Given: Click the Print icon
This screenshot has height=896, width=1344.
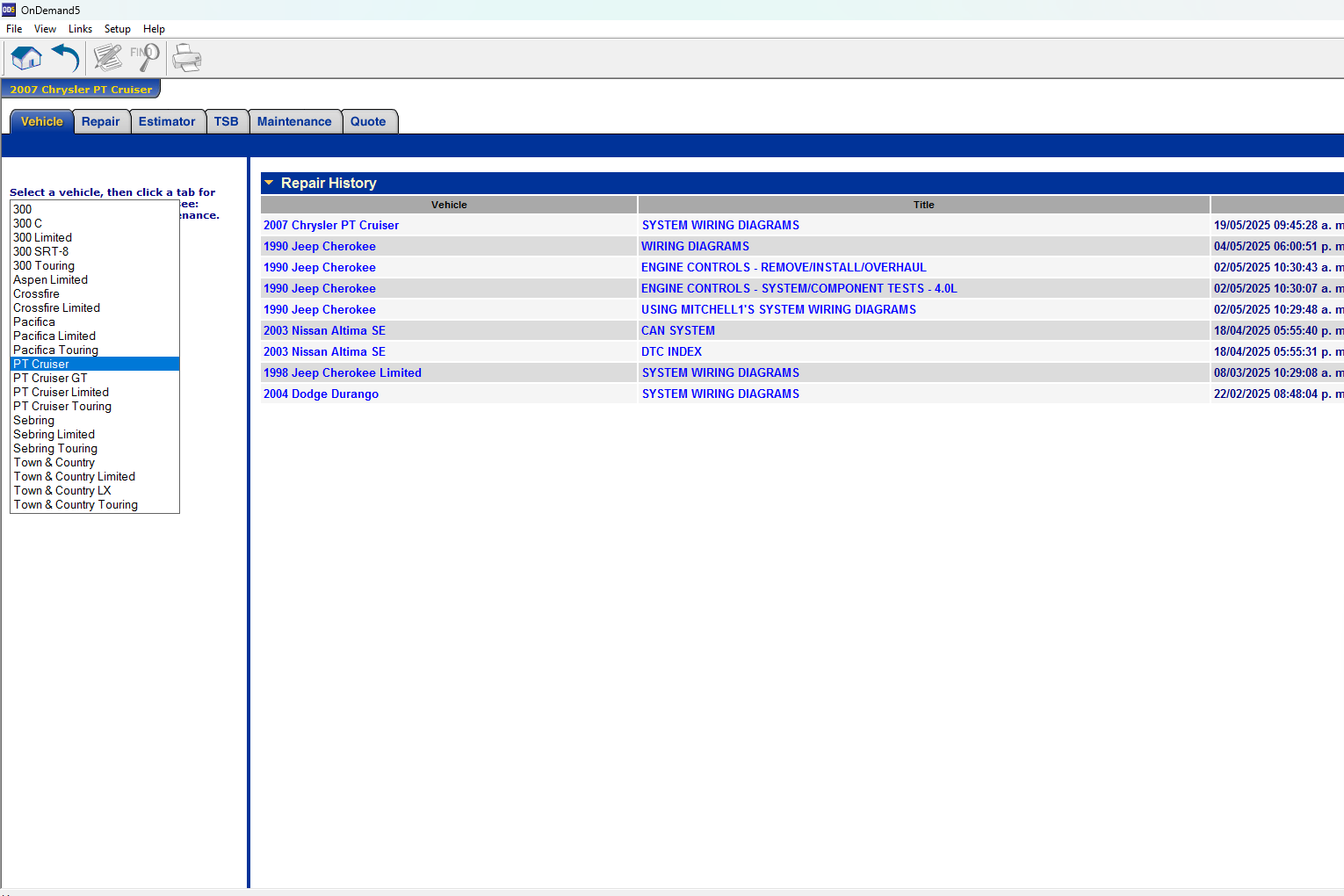Looking at the screenshot, I should click(x=187, y=59).
